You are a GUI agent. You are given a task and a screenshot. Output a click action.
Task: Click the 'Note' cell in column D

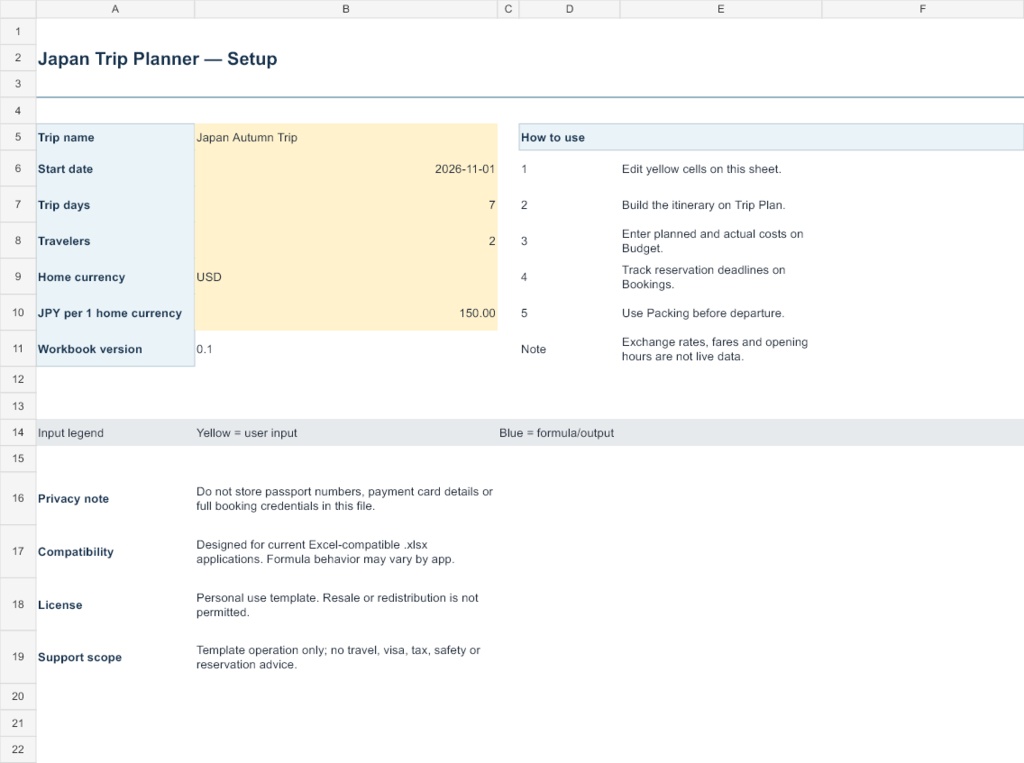coord(569,348)
